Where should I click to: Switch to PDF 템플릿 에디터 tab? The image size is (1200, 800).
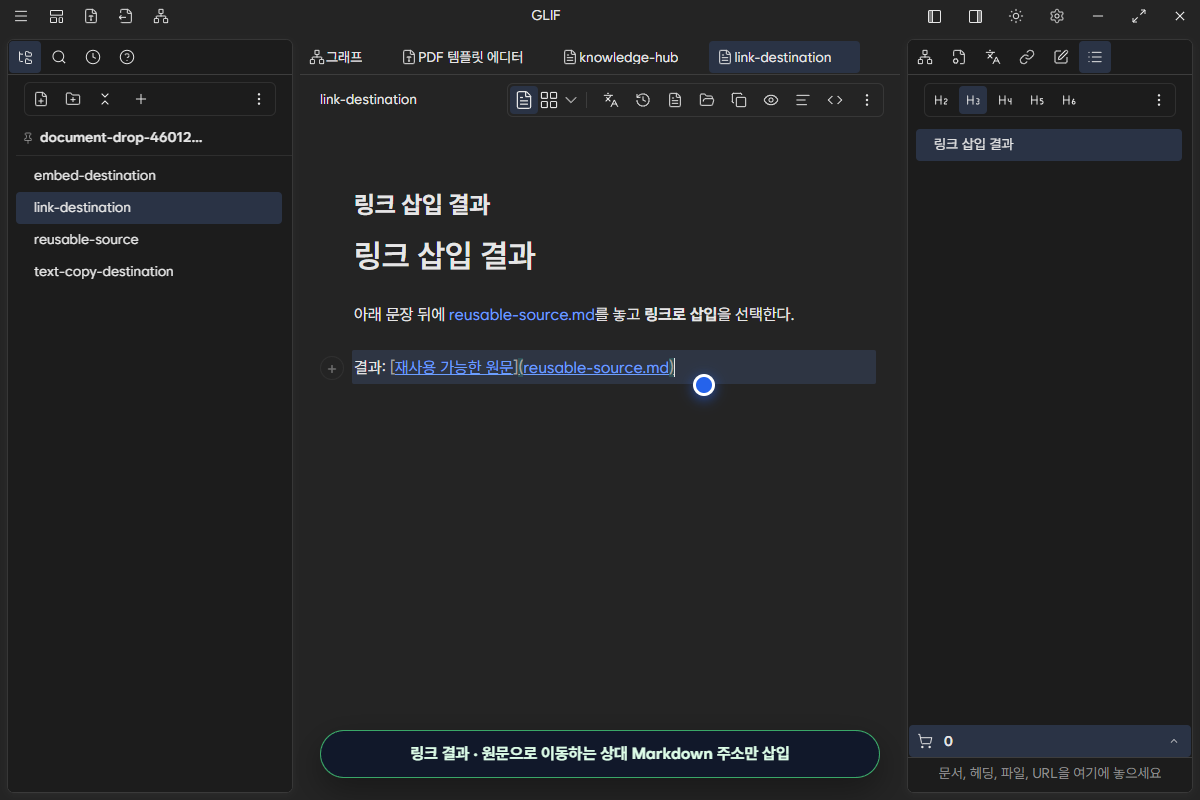pyautogui.click(x=462, y=57)
